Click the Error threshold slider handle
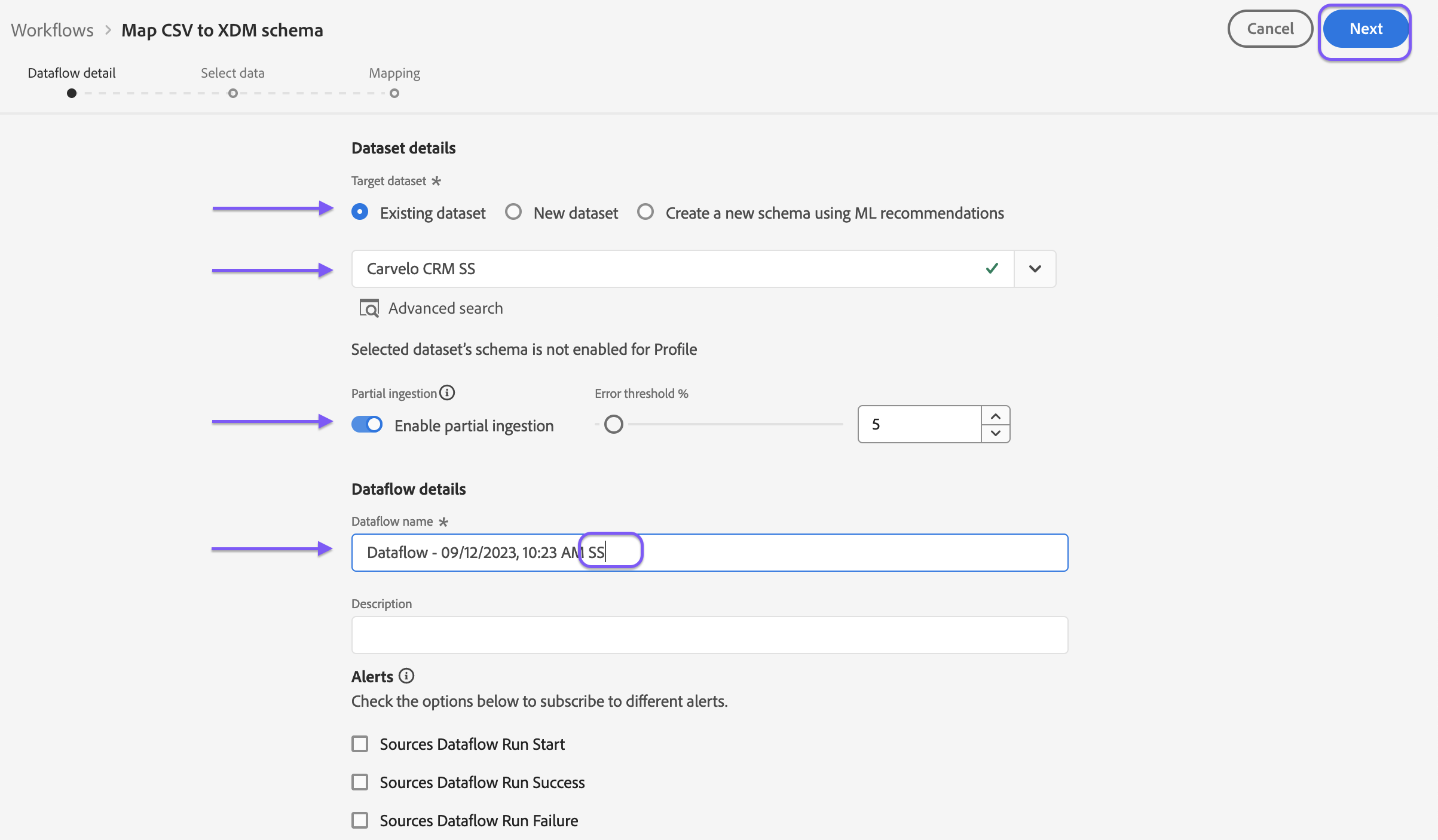Image resolution: width=1438 pixels, height=840 pixels. tap(614, 424)
